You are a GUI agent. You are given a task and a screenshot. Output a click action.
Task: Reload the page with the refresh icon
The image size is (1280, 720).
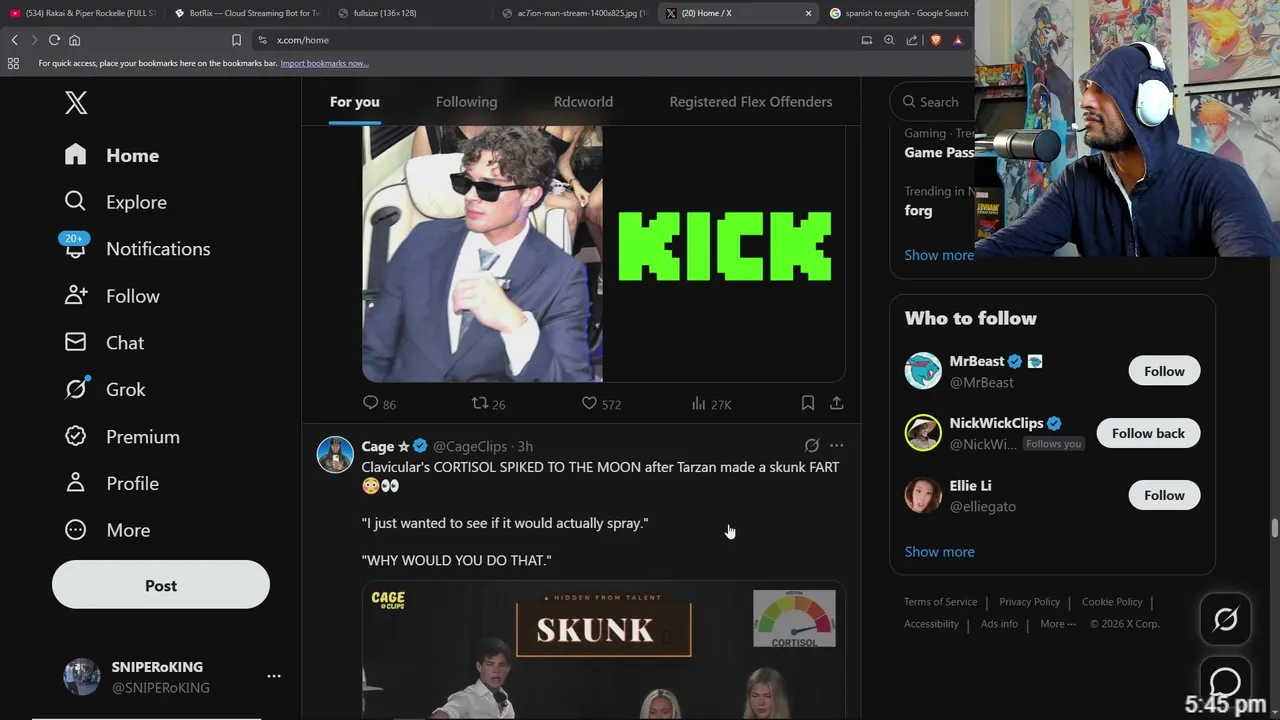tap(54, 40)
